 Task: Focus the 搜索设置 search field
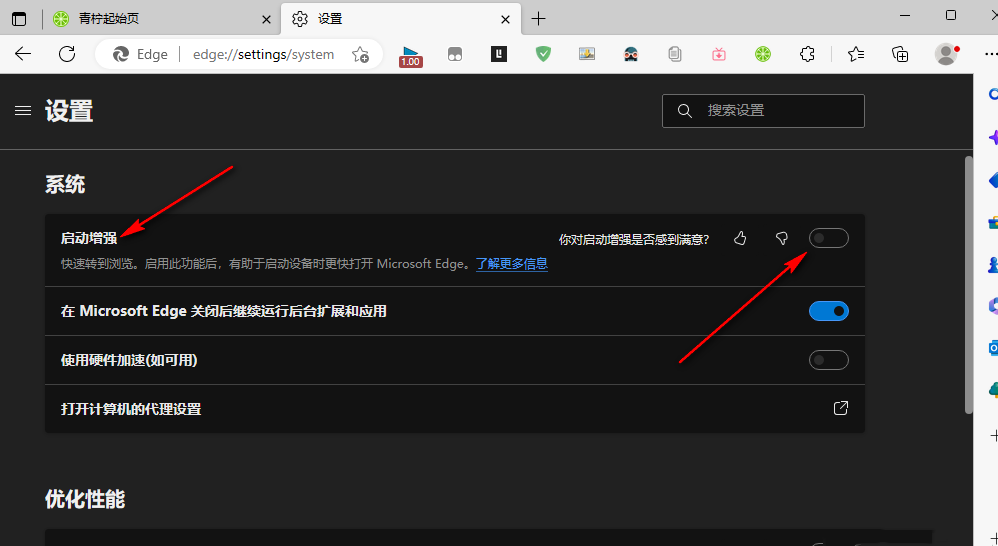pyautogui.click(x=763, y=111)
